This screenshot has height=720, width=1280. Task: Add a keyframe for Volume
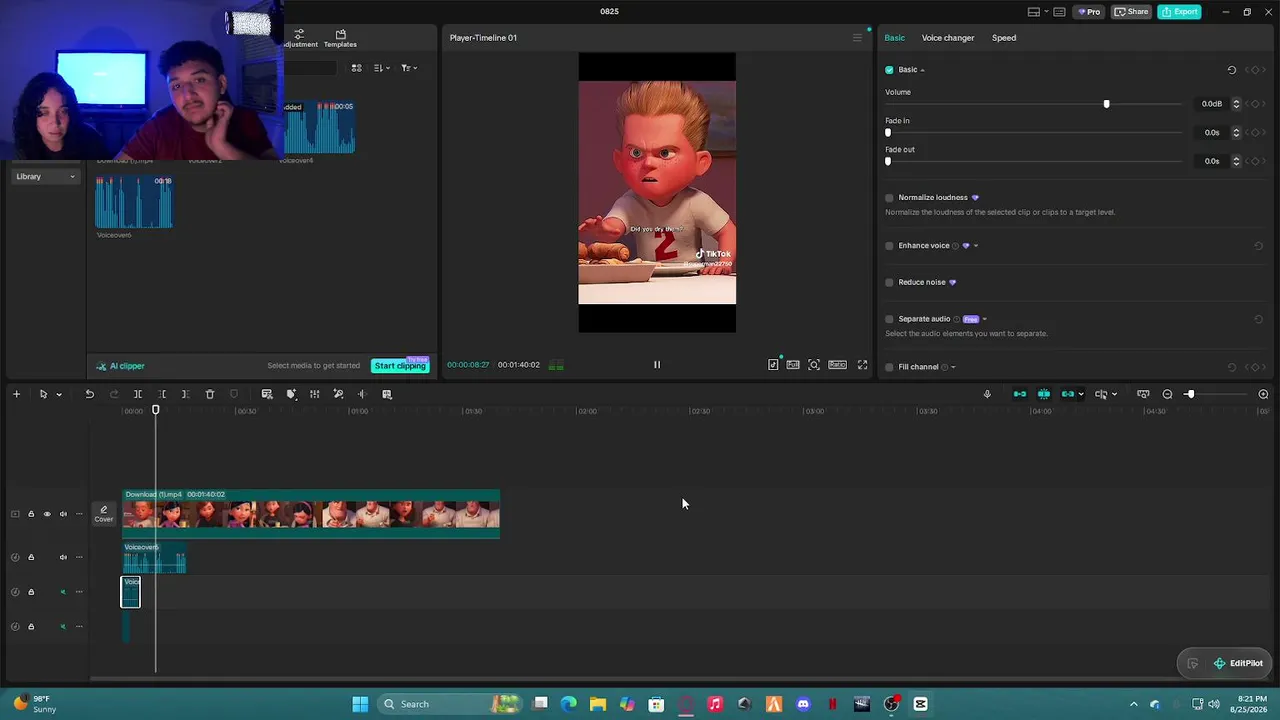[x=1255, y=104]
